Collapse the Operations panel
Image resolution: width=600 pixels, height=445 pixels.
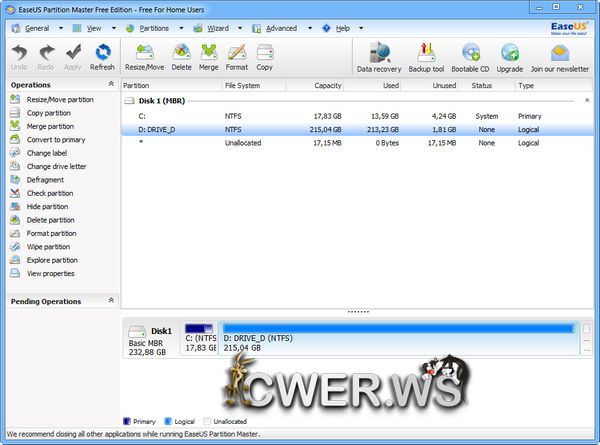111,84
